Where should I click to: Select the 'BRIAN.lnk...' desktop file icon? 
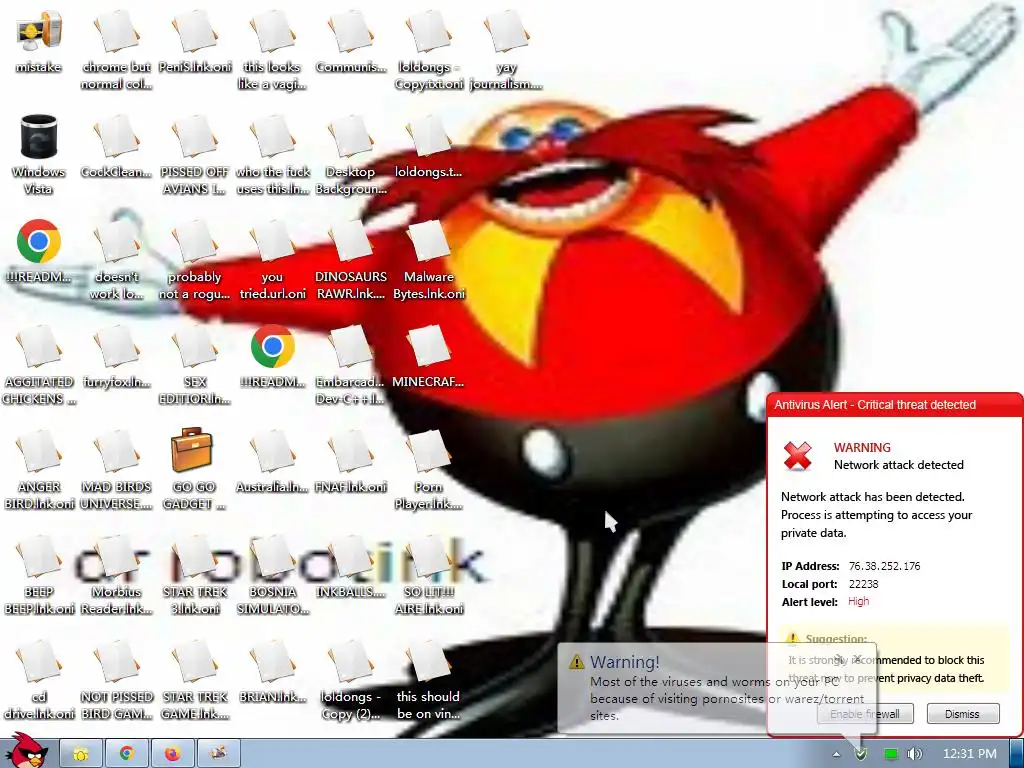point(272,671)
